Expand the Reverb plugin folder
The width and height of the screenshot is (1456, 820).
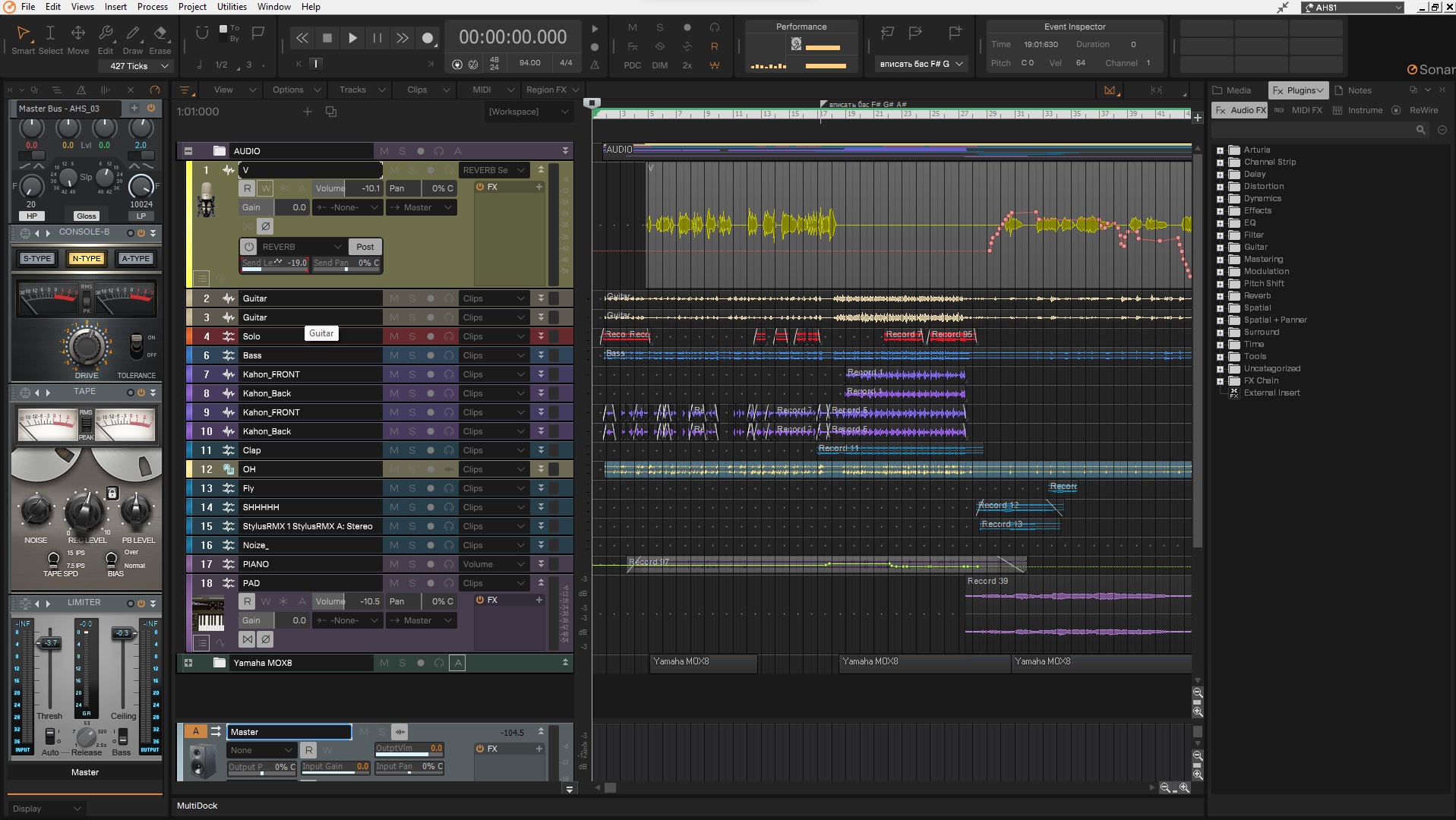(1220, 296)
